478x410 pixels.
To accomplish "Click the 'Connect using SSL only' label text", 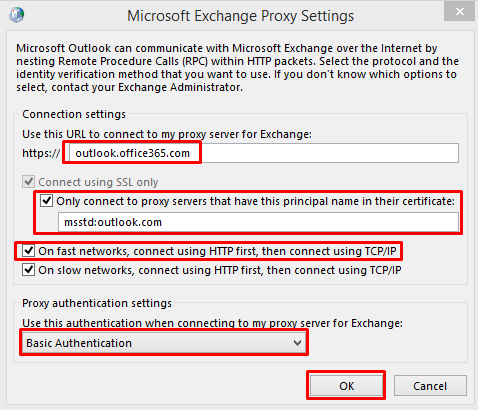I will [98, 182].
